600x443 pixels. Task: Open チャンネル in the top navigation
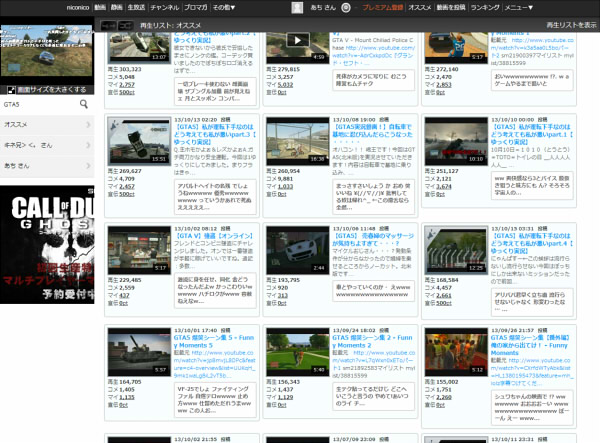(x=165, y=7)
